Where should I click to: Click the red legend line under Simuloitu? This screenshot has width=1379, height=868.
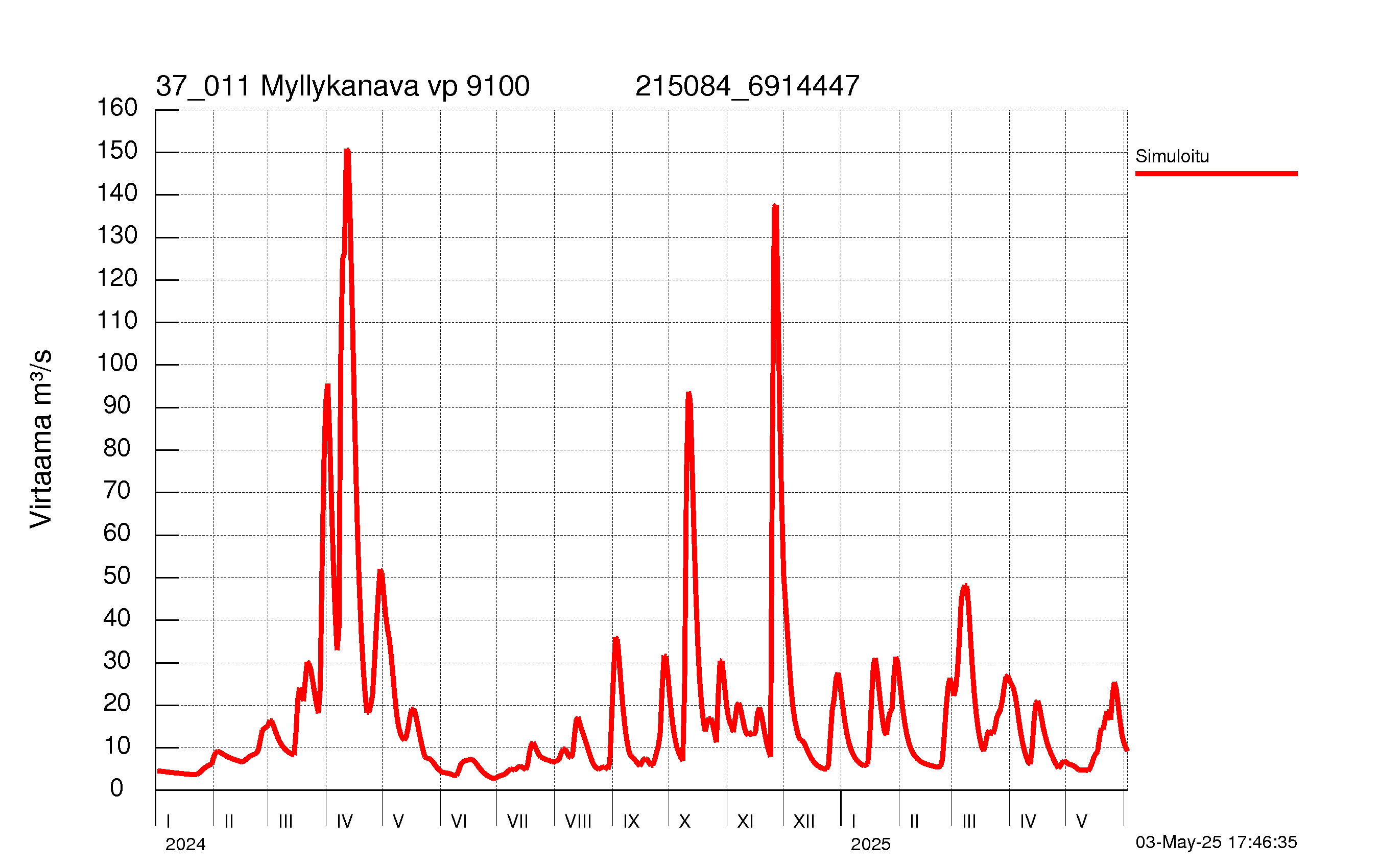tap(1217, 174)
